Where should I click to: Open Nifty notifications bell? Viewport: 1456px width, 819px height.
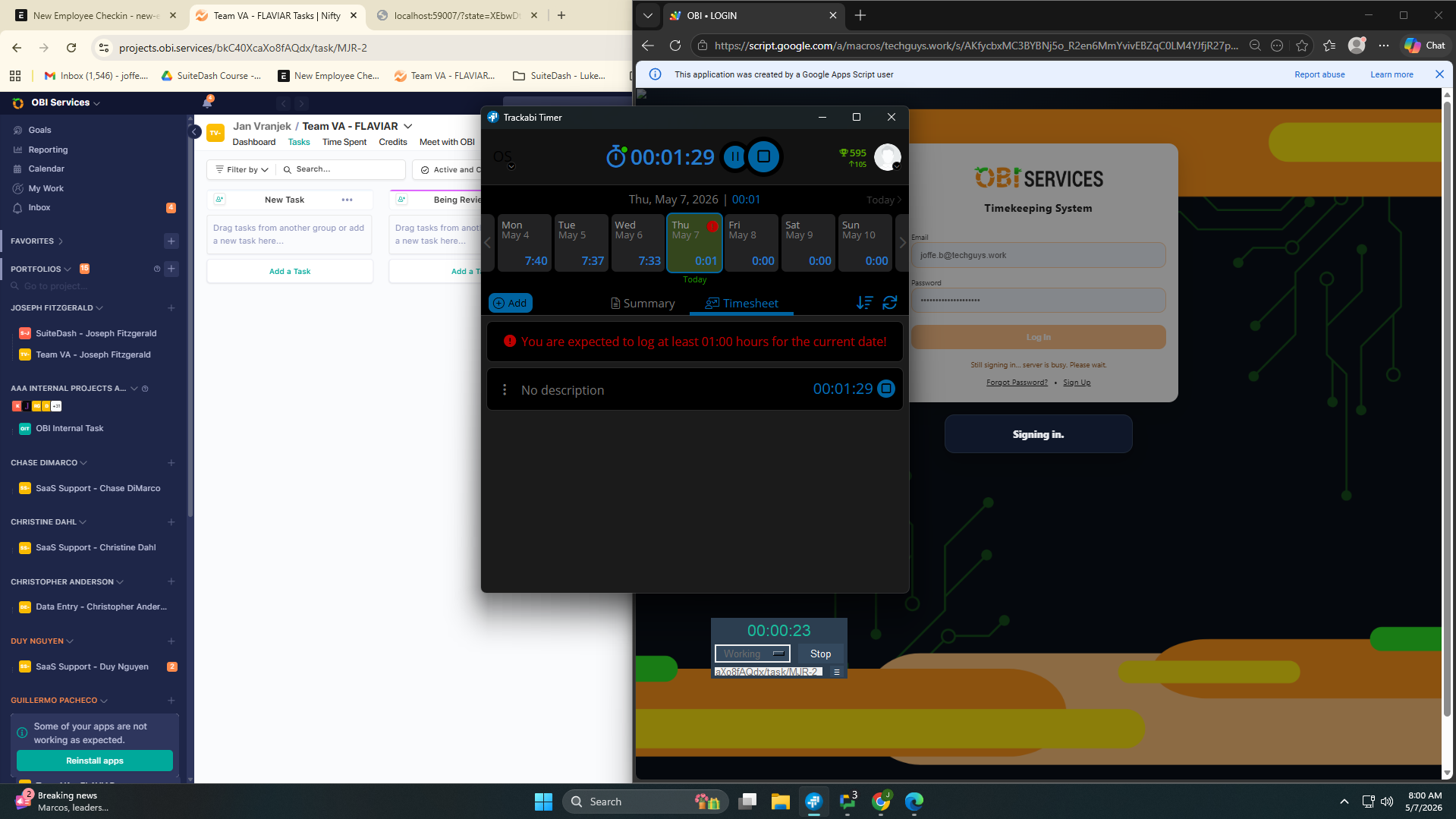pyautogui.click(x=207, y=102)
